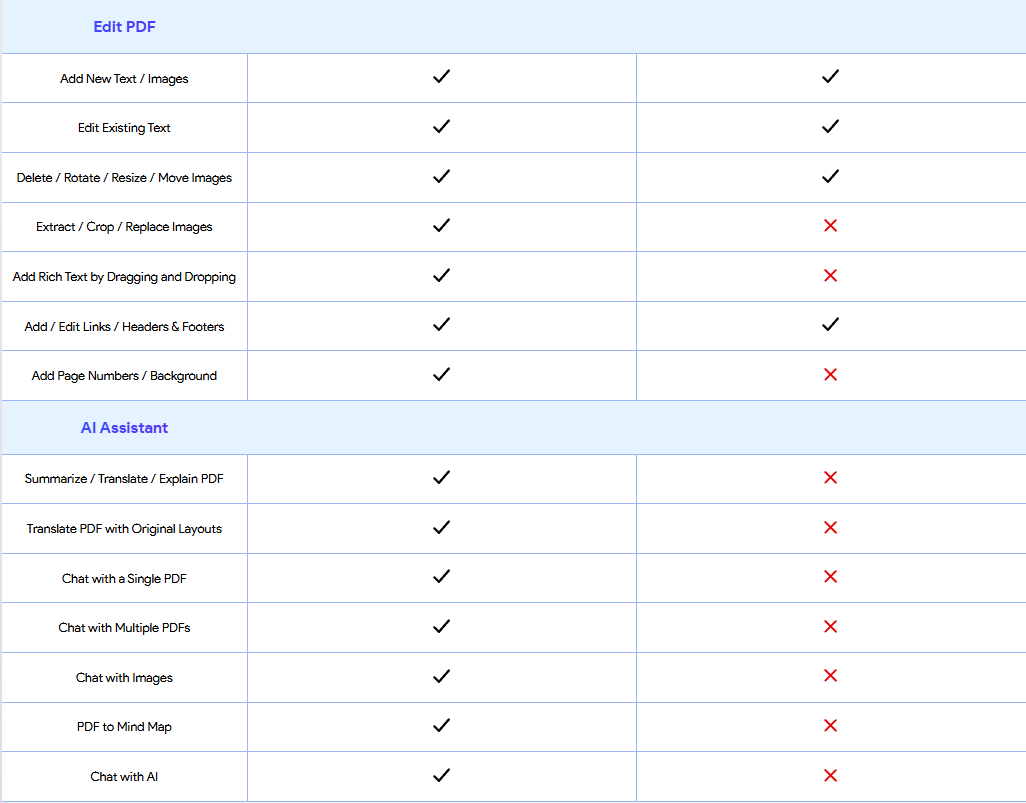Click red X for PDF to Mind Map row
This screenshot has height=803, width=1026.
830,725
